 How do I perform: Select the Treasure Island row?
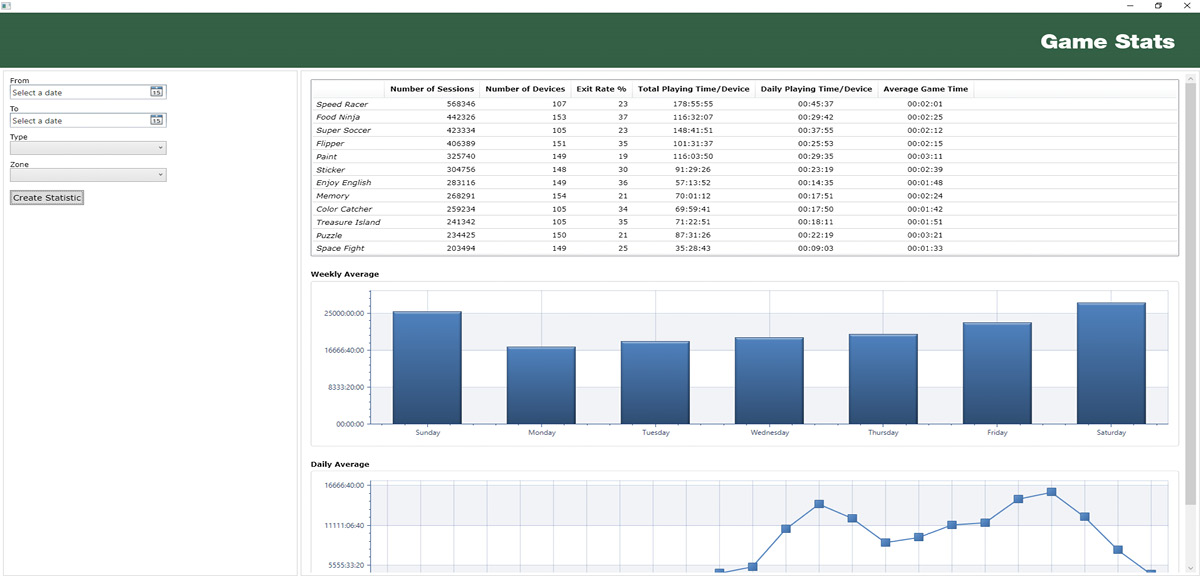pyautogui.click(x=348, y=222)
